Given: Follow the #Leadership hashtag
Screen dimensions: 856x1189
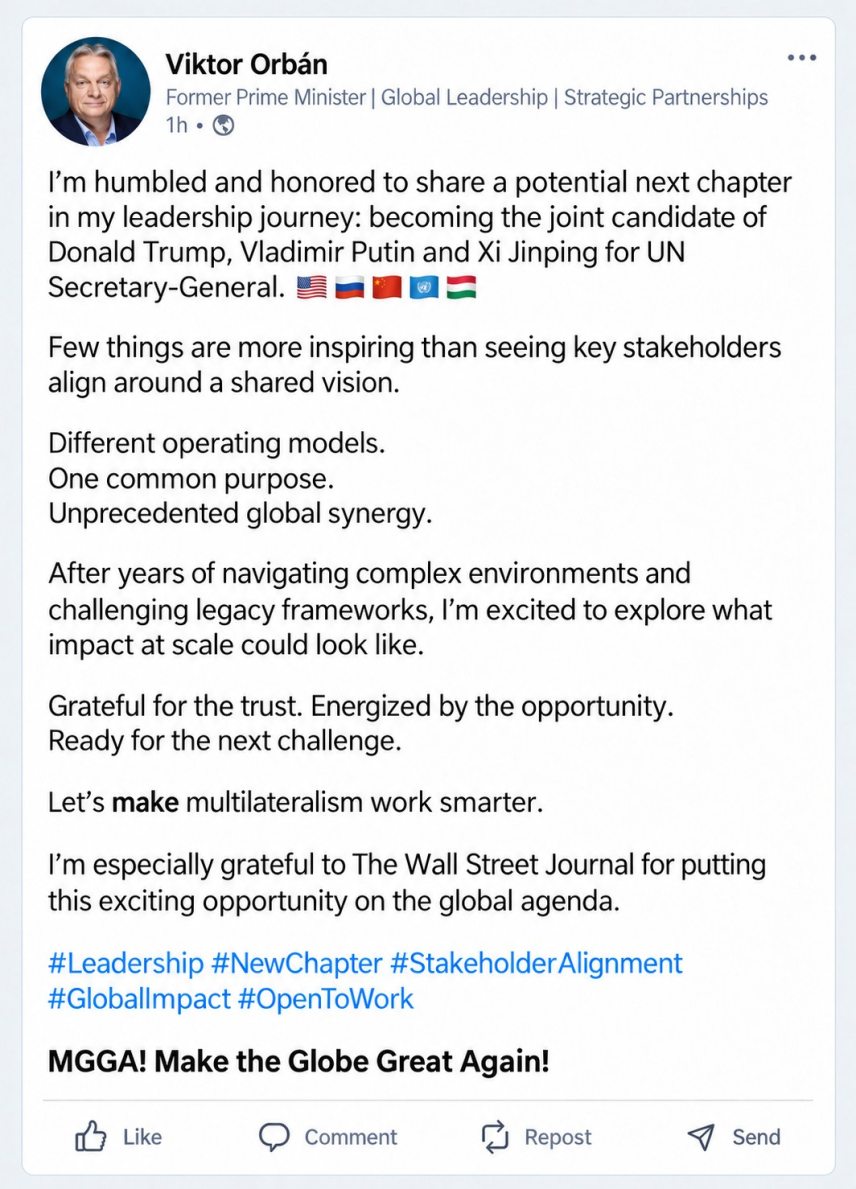Looking at the screenshot, I should click(x=126, y=963).
